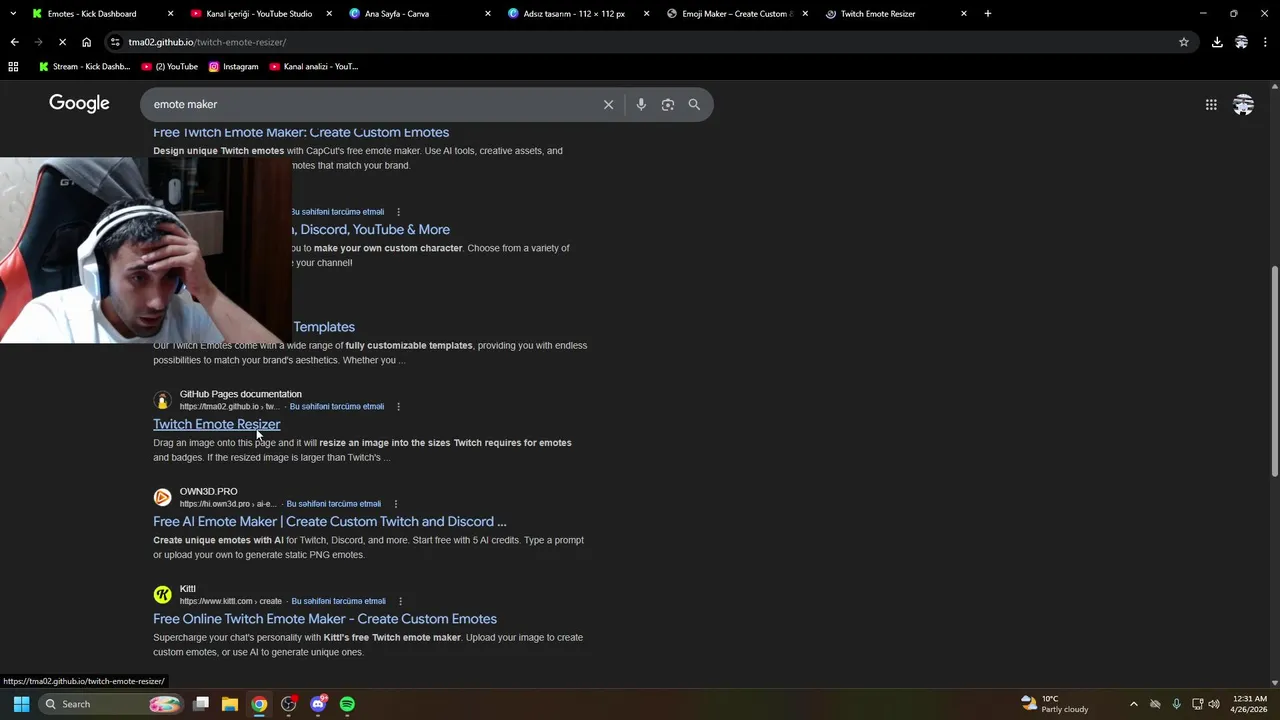
Task: Open Google Lens image search
Action: click(x=668, y=104)
